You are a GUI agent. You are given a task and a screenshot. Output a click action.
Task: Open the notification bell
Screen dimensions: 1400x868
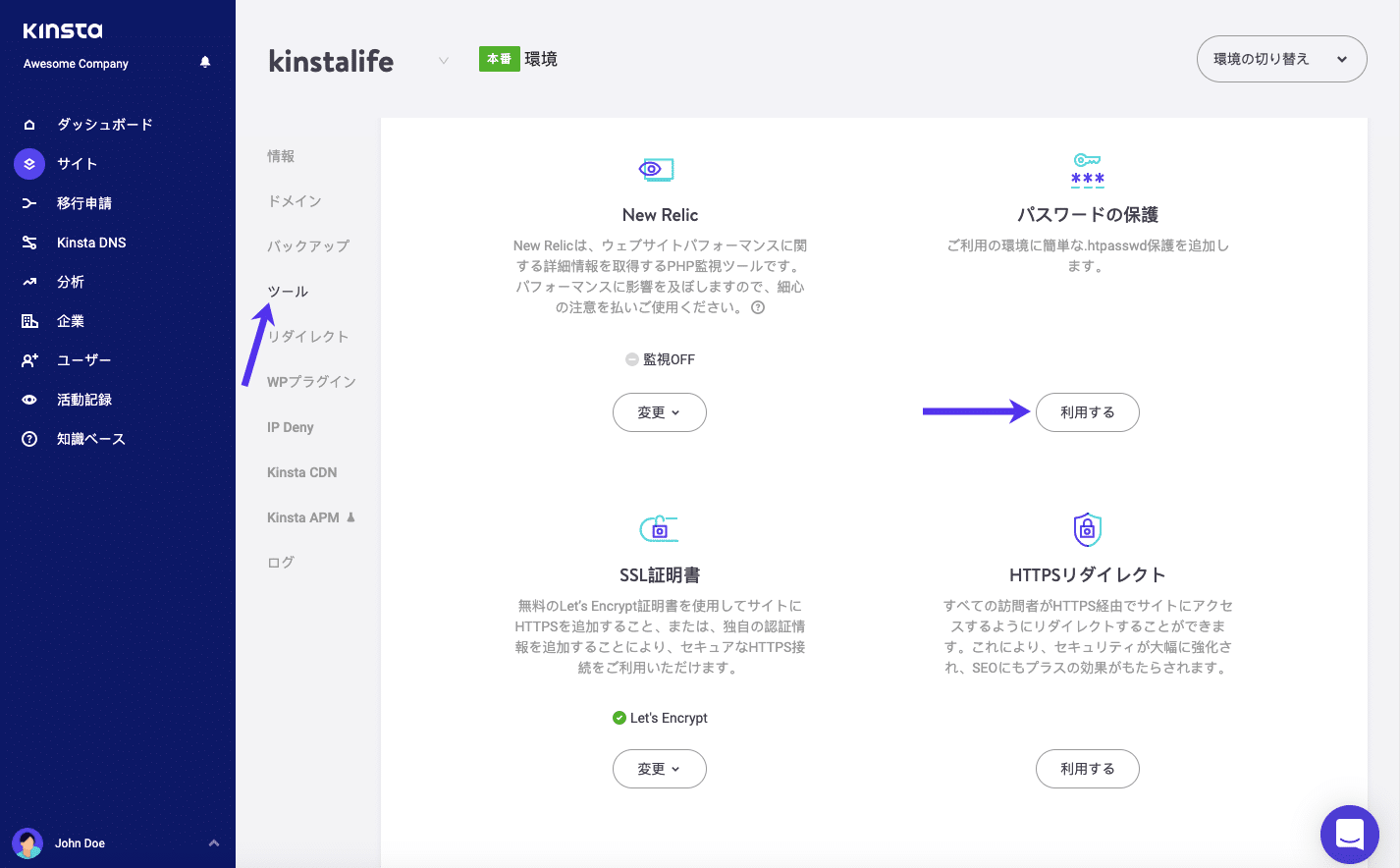[x=204, y=62]
